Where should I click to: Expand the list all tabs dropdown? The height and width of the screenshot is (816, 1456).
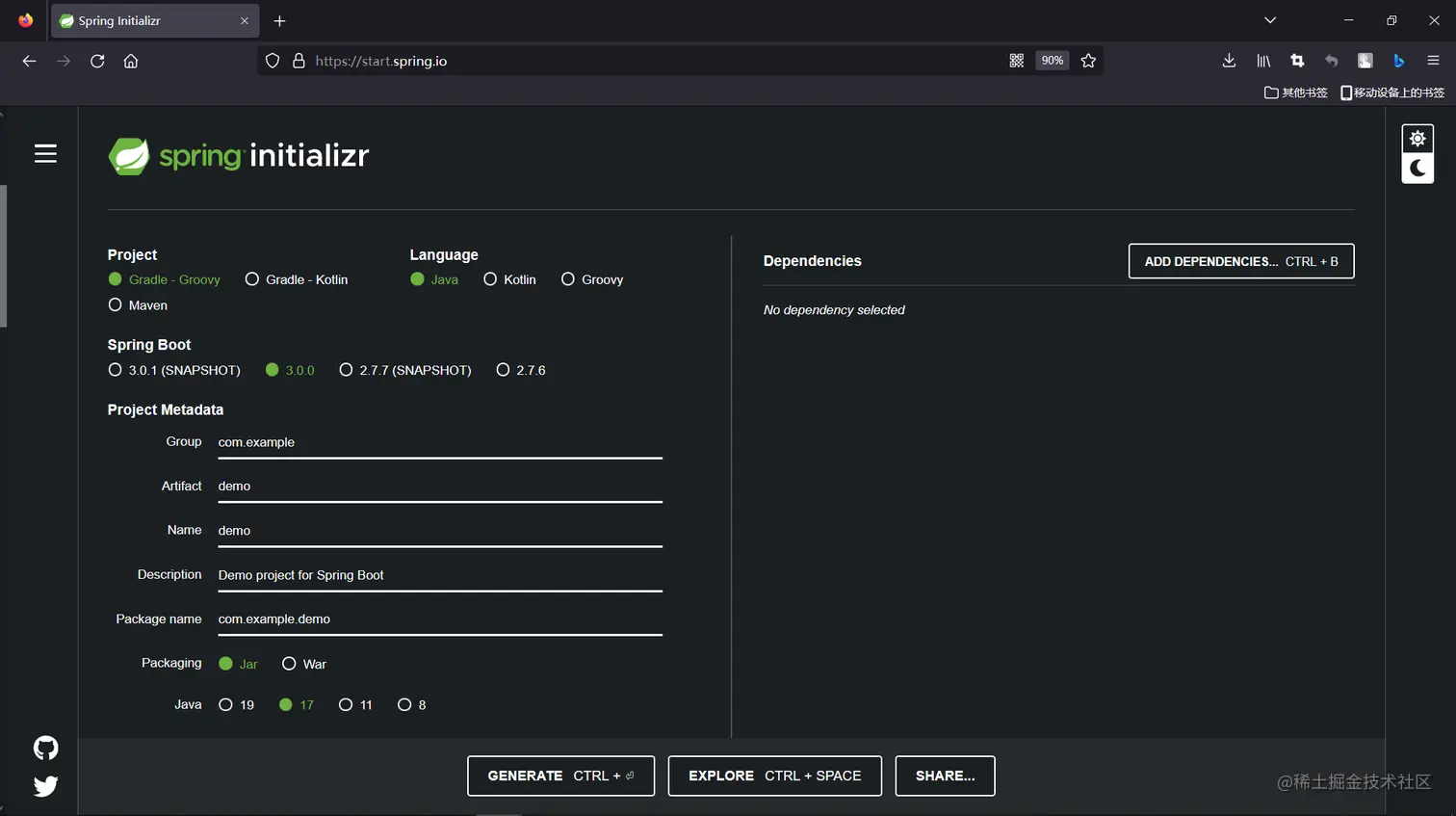1270,20
